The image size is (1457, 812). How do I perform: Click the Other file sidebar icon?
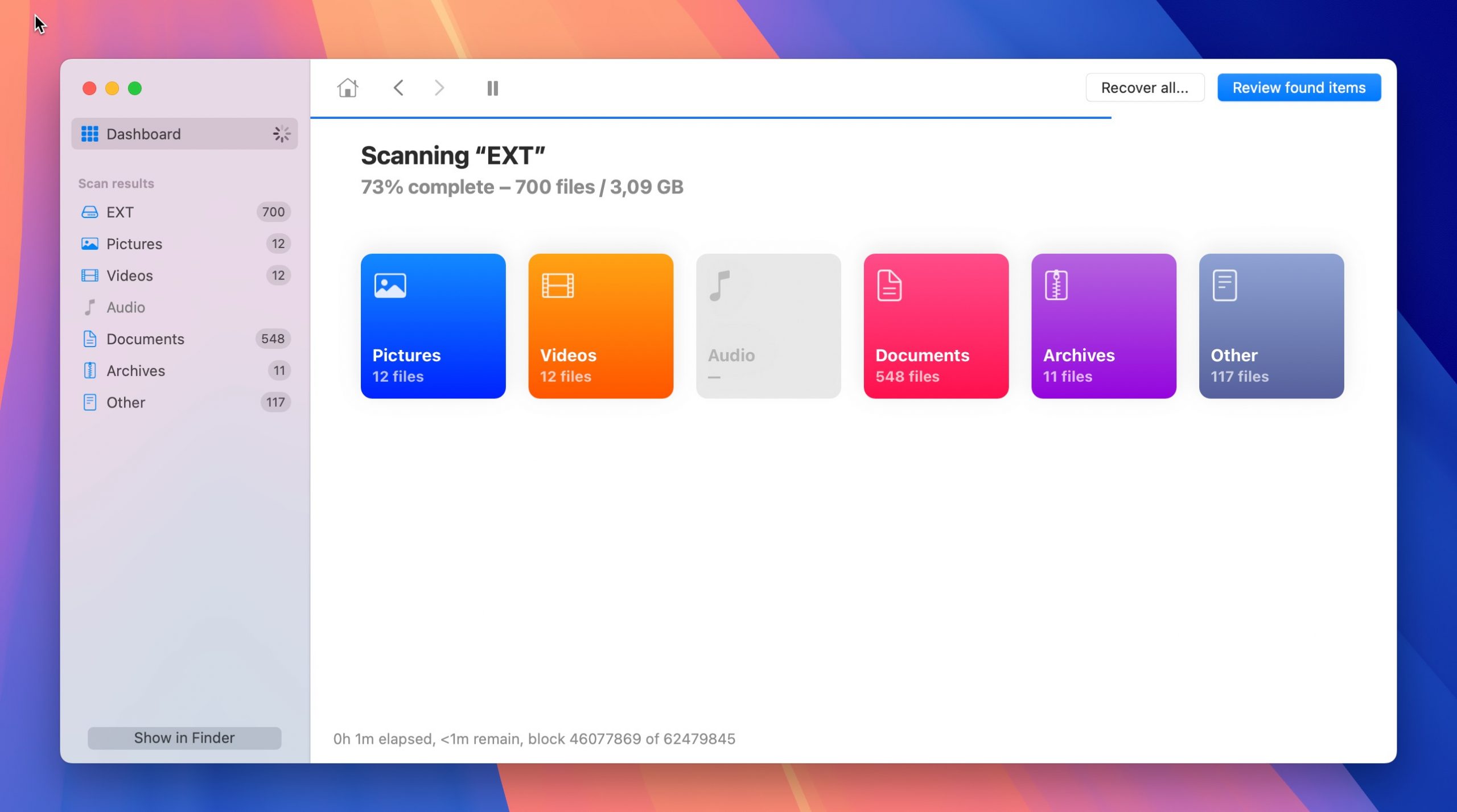pos(89,402)
